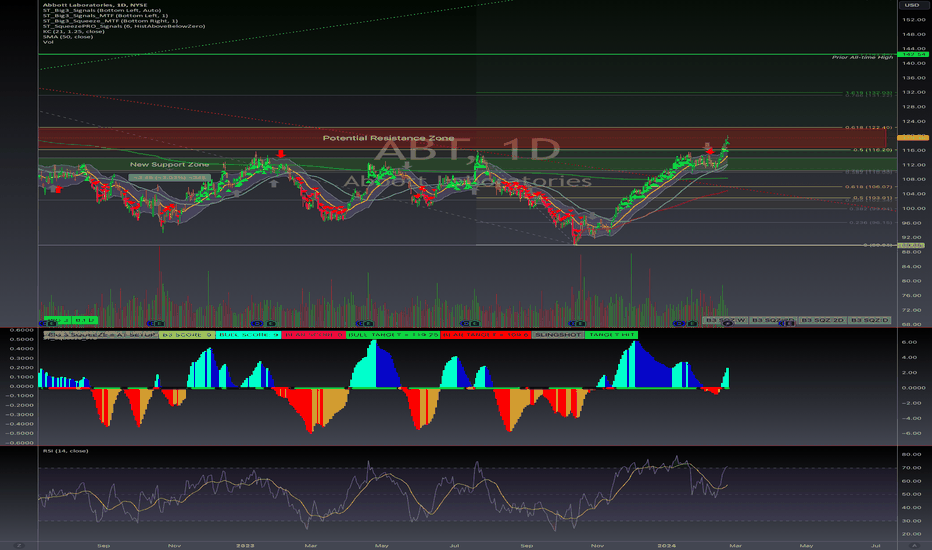Click the KC (21, 1.25, close) indicator legend
The width and height of the screenshot is (932, 550).
(73, 32)
